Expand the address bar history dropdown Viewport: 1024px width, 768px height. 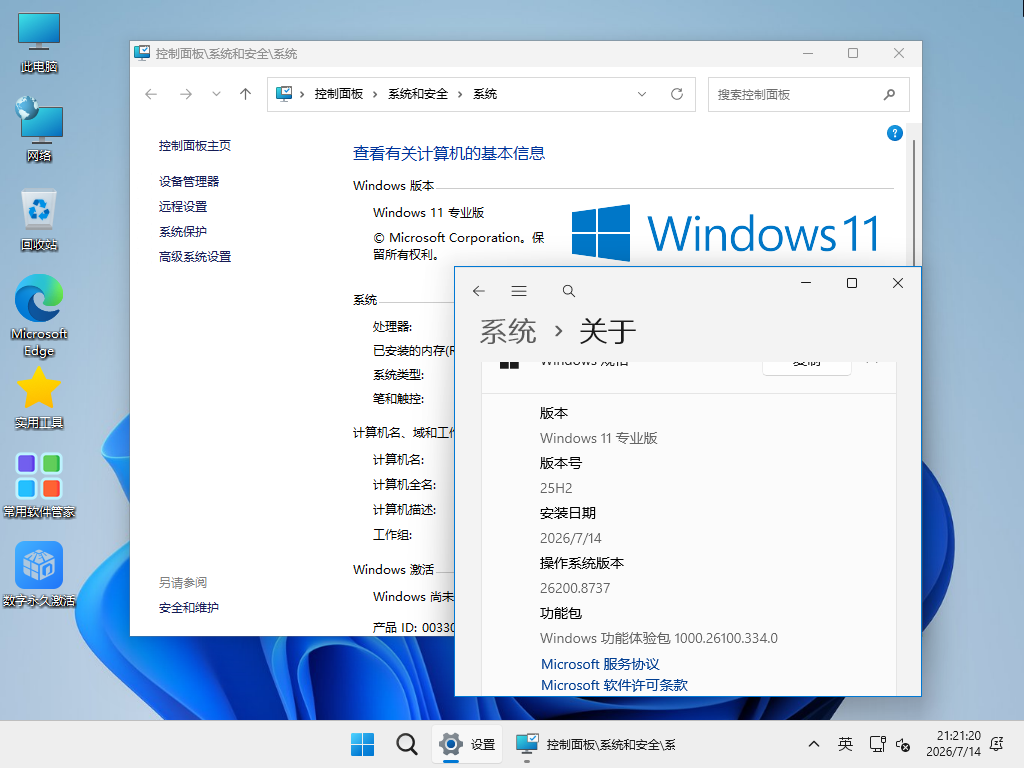[x=642, y=94]
